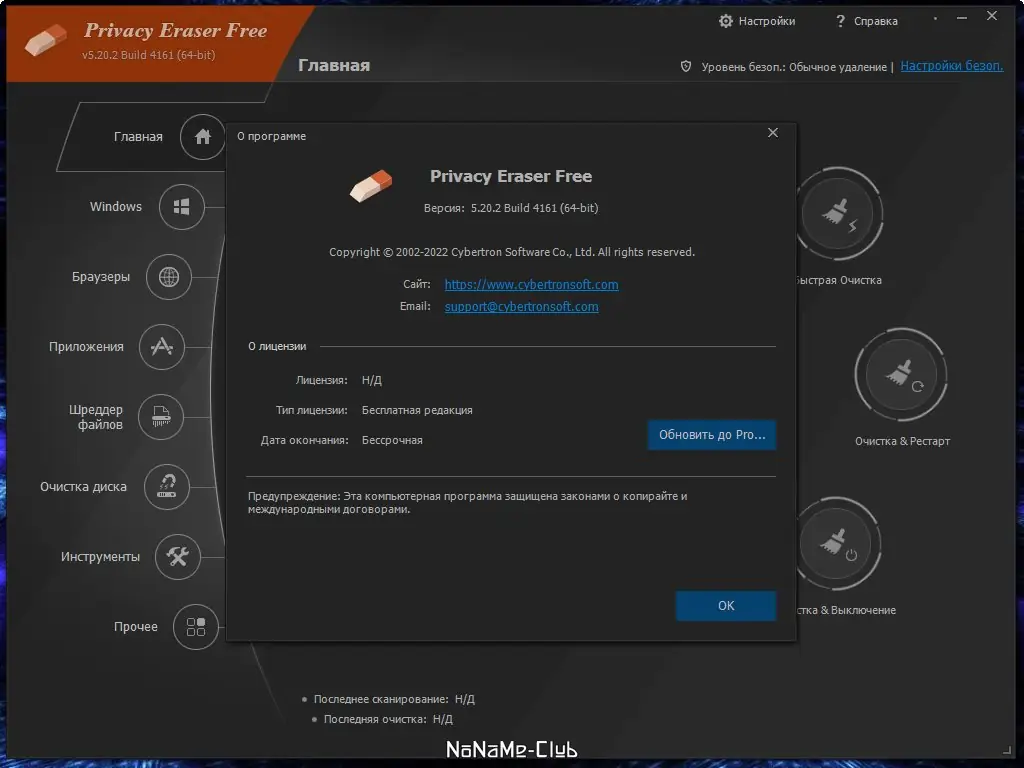
Task: Click the support email link
Action: click(521, 307)
